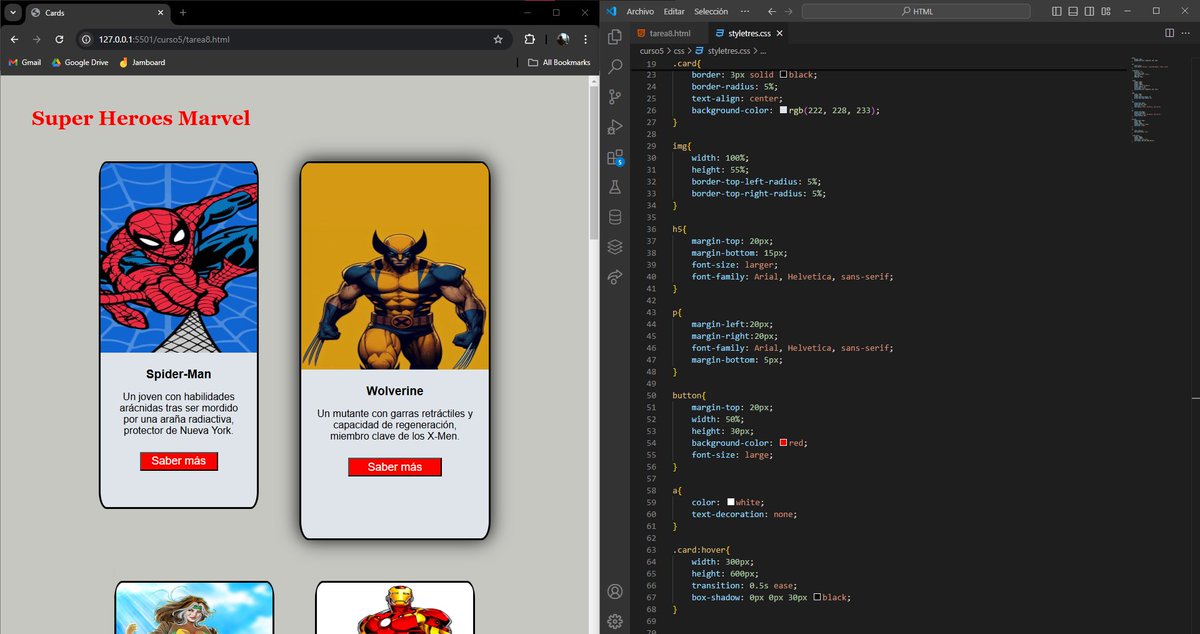Go back in Chrome

click(x=14, y=39)
